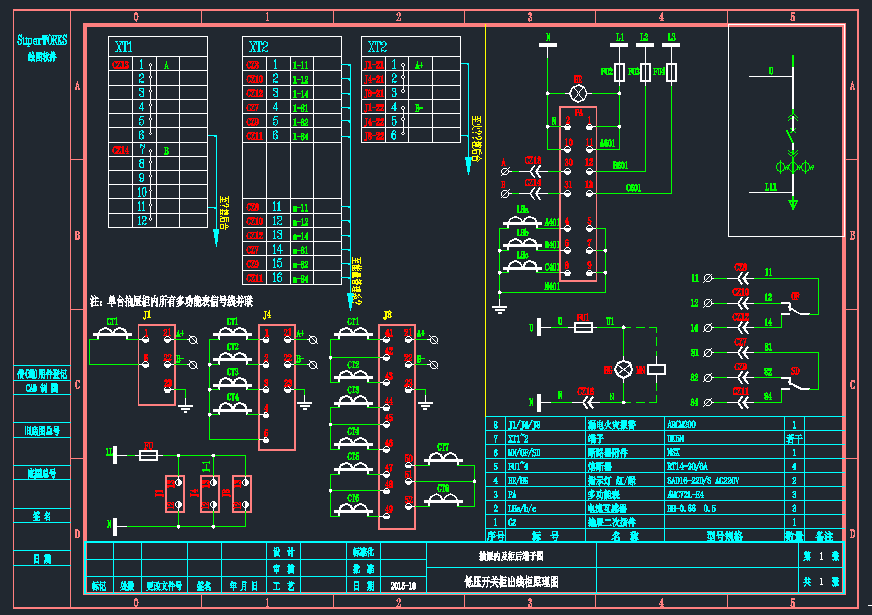Click the FU1 fuse symbol
Viewport: 872px width, 615px height.
coord(583,328)
